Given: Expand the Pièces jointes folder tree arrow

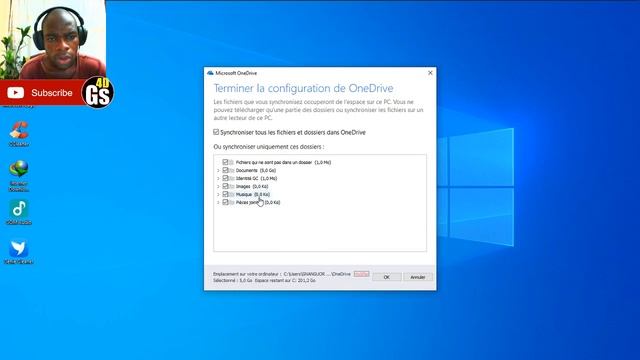Looking at the screenshot, I should (218, 202).
